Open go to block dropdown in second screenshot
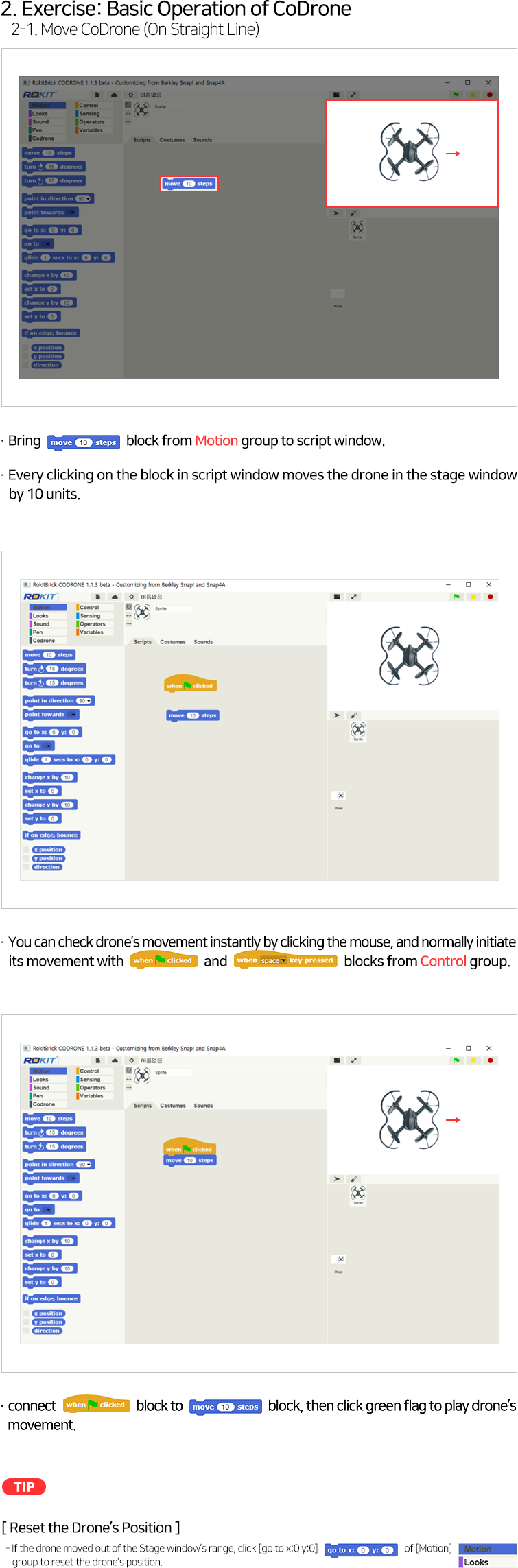The width and height of the screenshot is (518, 1568). tap(48, 746)
